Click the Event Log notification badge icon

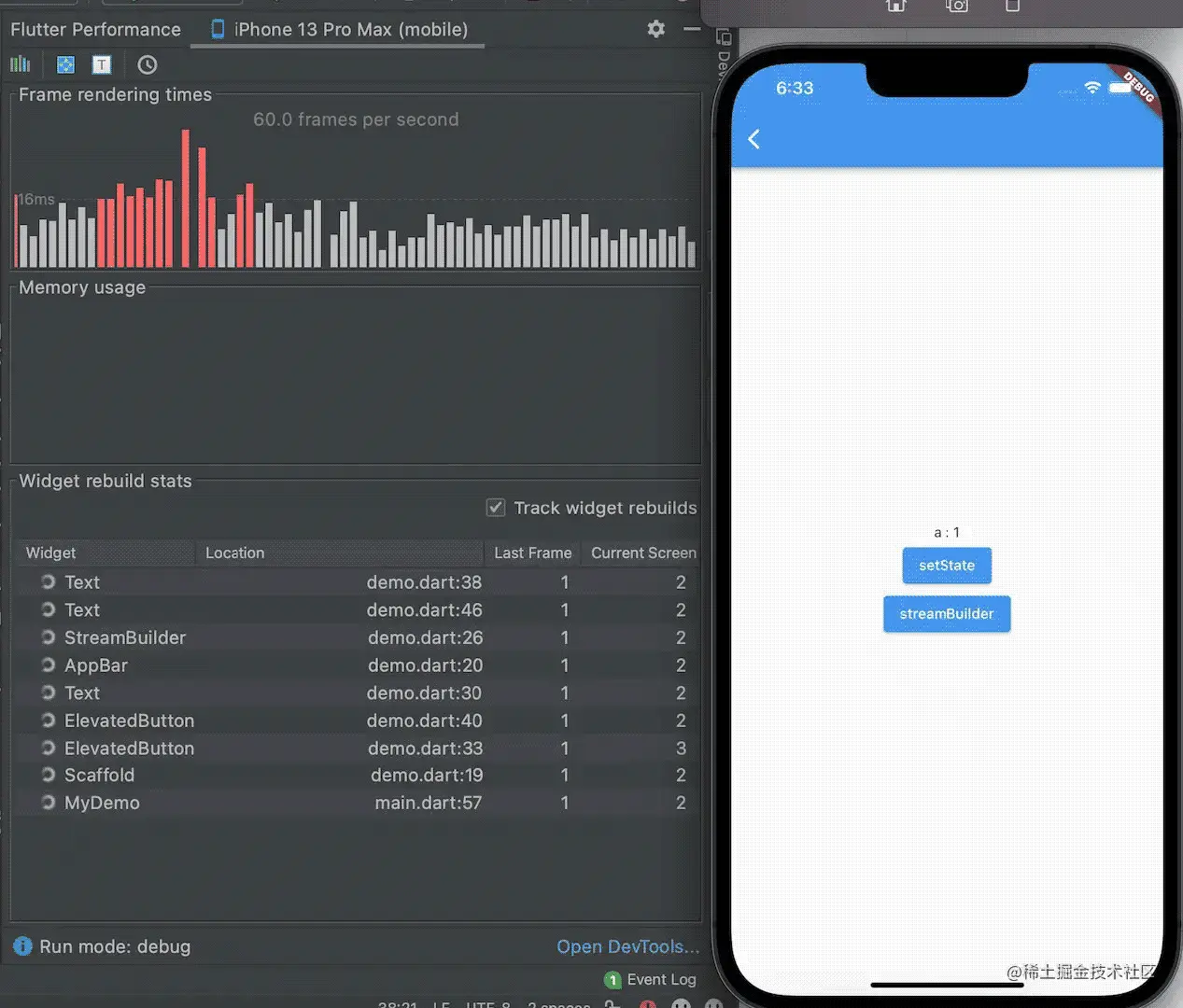(613, 980)
